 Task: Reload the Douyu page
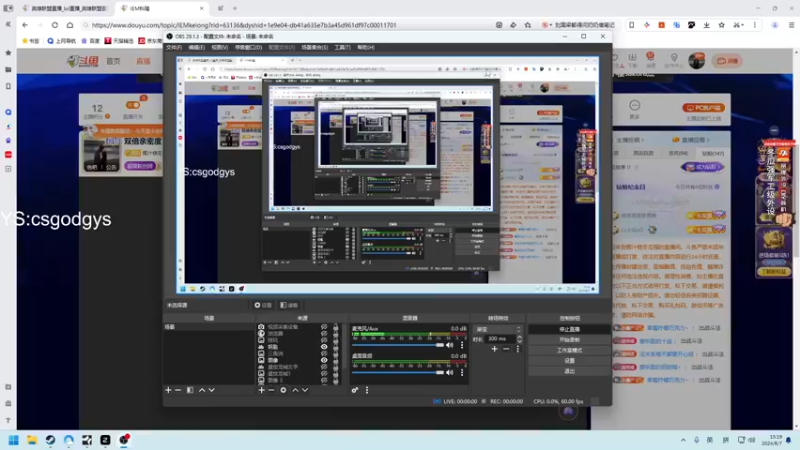click(55, 24)
